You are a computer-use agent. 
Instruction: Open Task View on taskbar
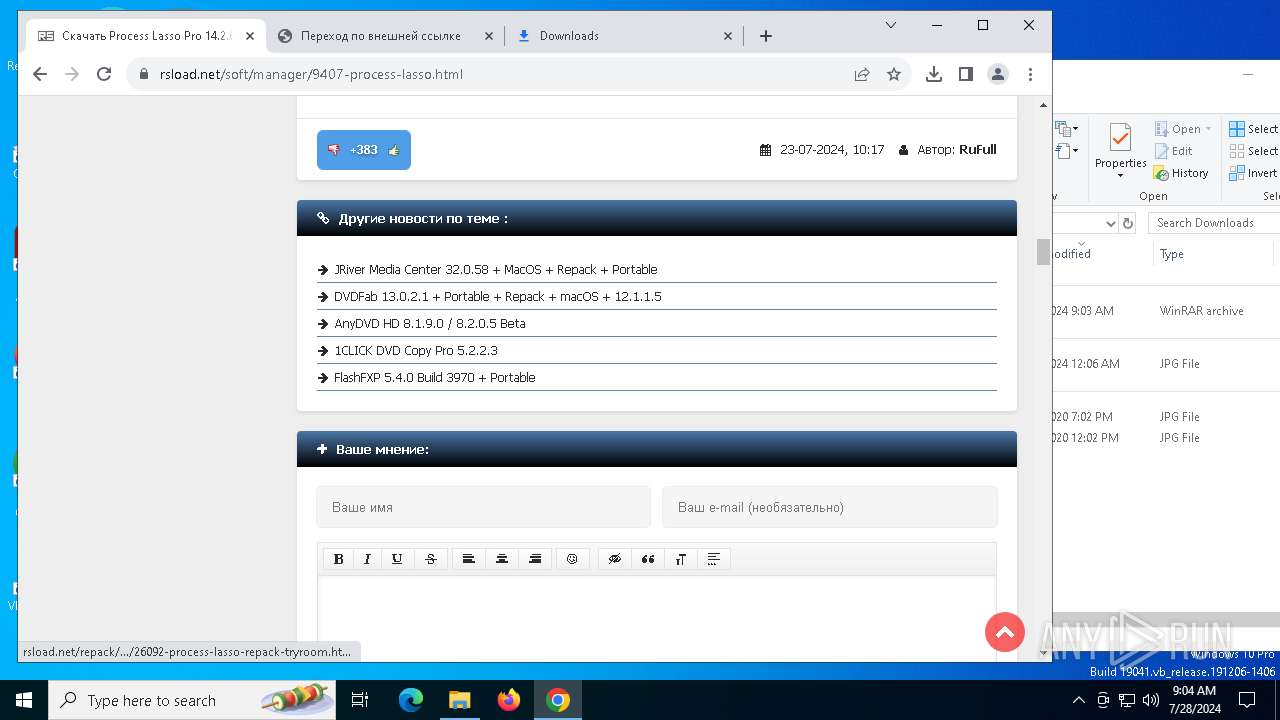pyautogui.click(x=360, y=700)
